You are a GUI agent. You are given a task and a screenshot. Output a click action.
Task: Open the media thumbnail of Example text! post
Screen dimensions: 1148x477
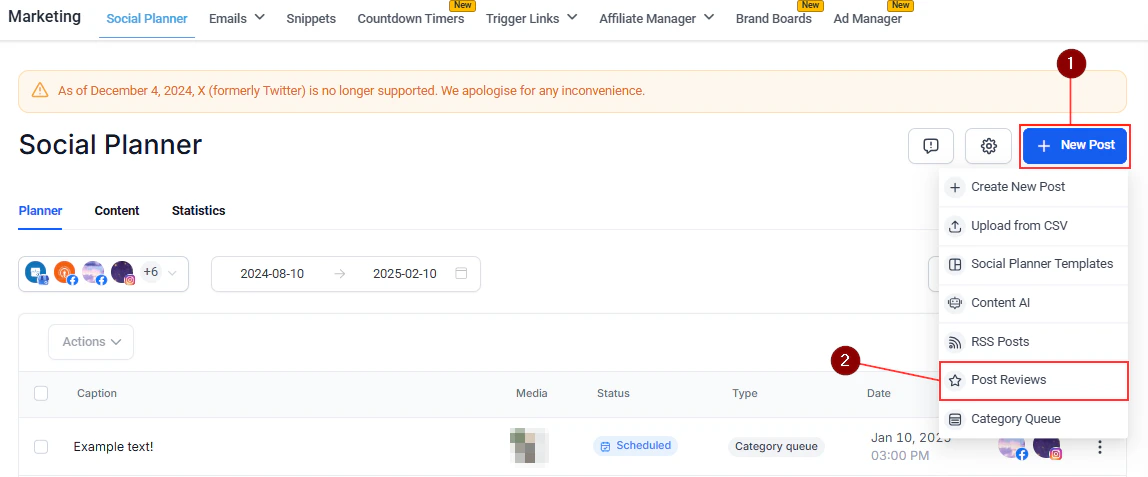pyautogui.click(x=529, y=446)
